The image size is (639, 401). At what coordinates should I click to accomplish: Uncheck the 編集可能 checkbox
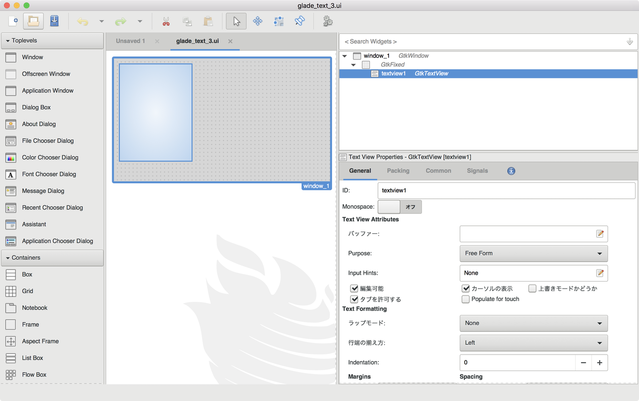click(354, 289)
